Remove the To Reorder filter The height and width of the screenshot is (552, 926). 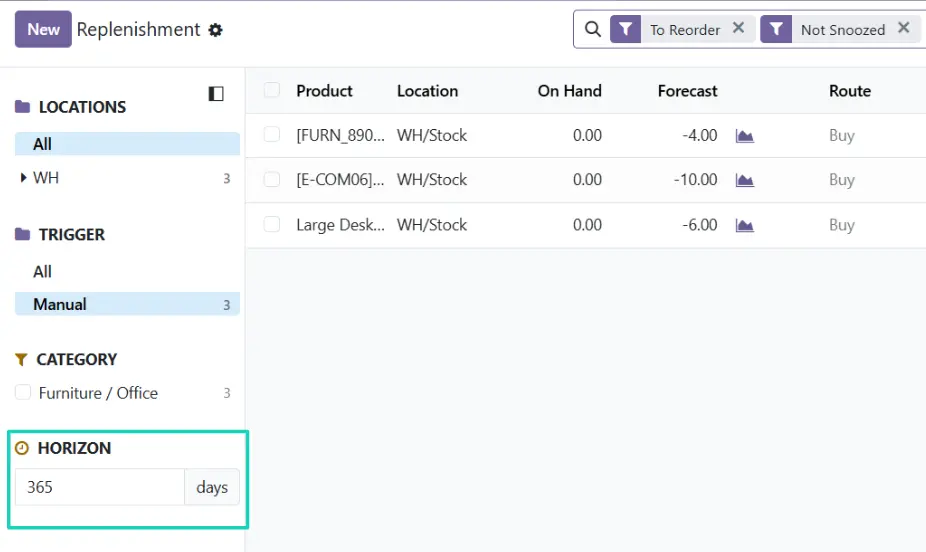point(738,28)
